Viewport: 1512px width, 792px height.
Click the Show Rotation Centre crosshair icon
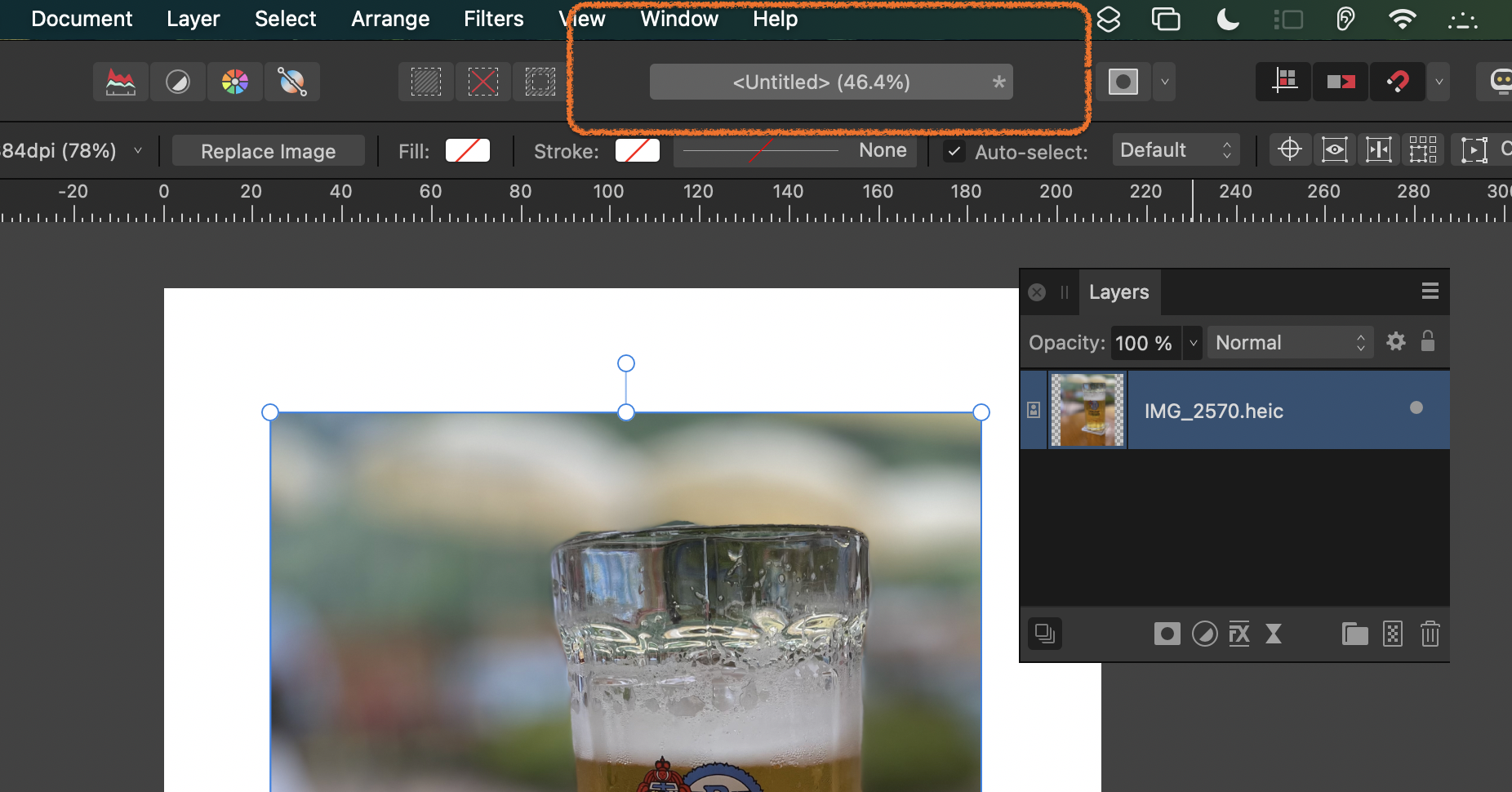1290,149
